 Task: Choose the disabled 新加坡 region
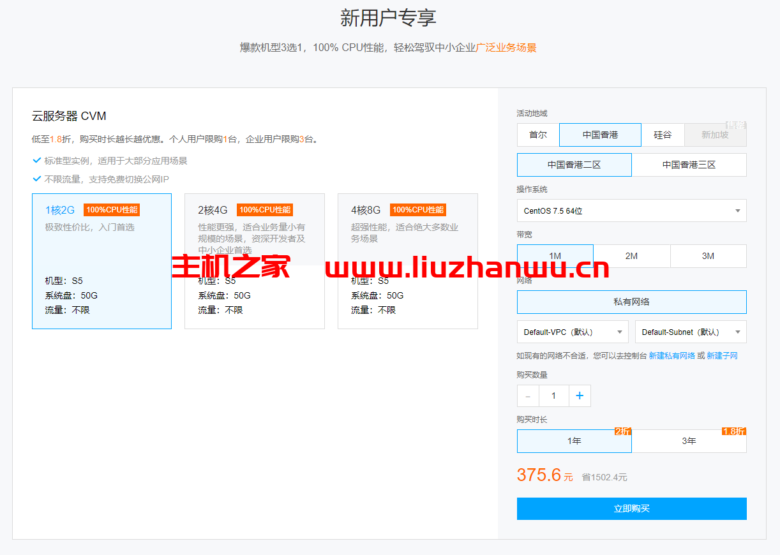tap(715, 135)
